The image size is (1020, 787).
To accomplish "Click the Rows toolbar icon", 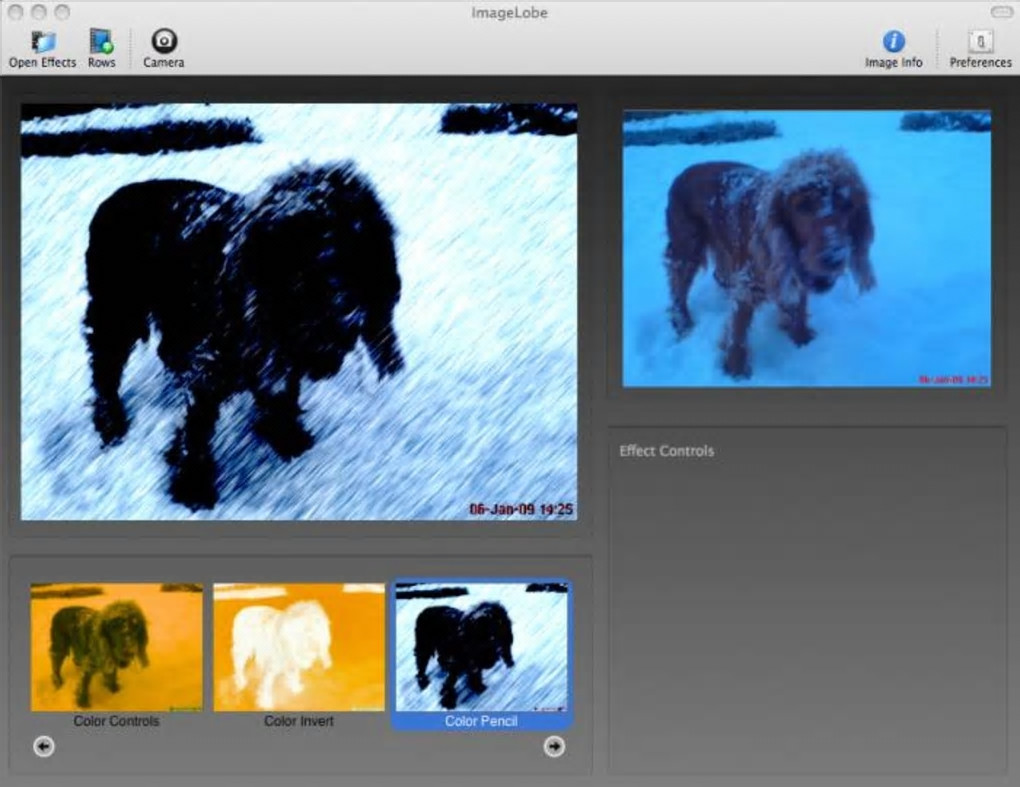I will coord(101,42).
